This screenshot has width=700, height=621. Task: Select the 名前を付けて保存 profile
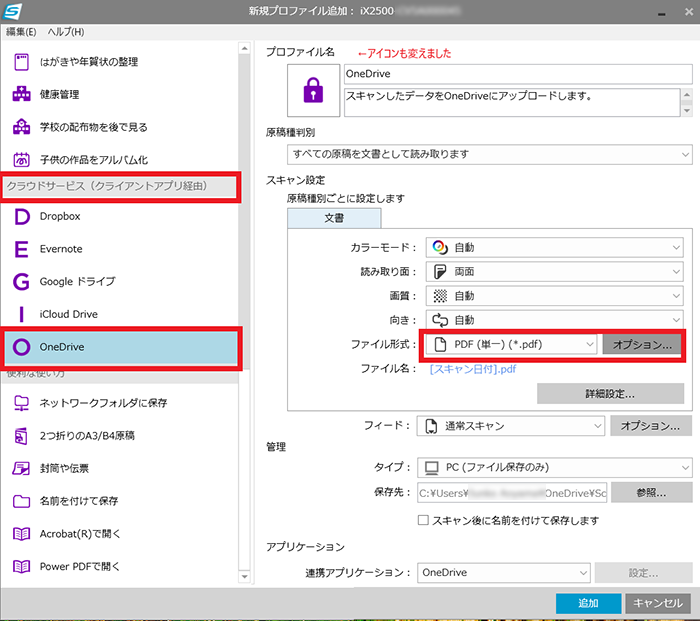(x=120, y=501)
